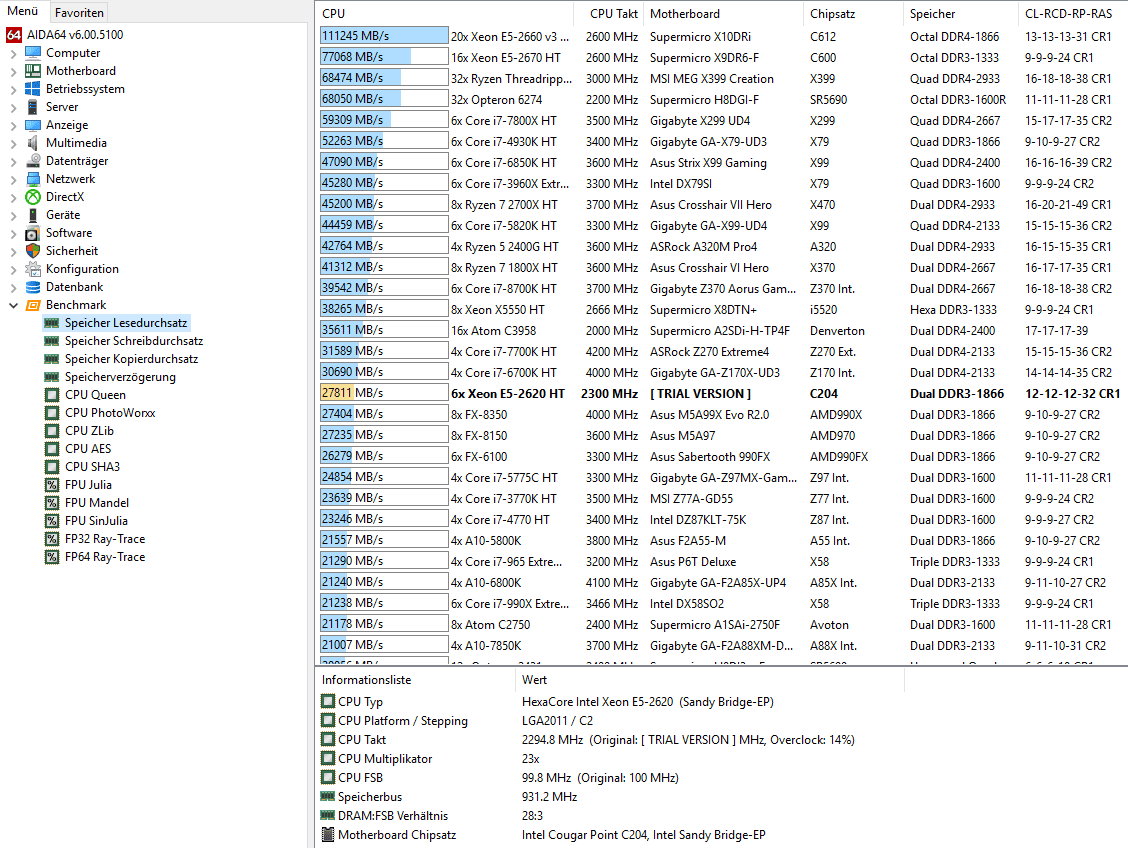Image resolution: width=1128 pixels, height=848 pixels.
Task: Click the Speicher Schreibdurchsatz memory icon
Action: coord(52,341)
